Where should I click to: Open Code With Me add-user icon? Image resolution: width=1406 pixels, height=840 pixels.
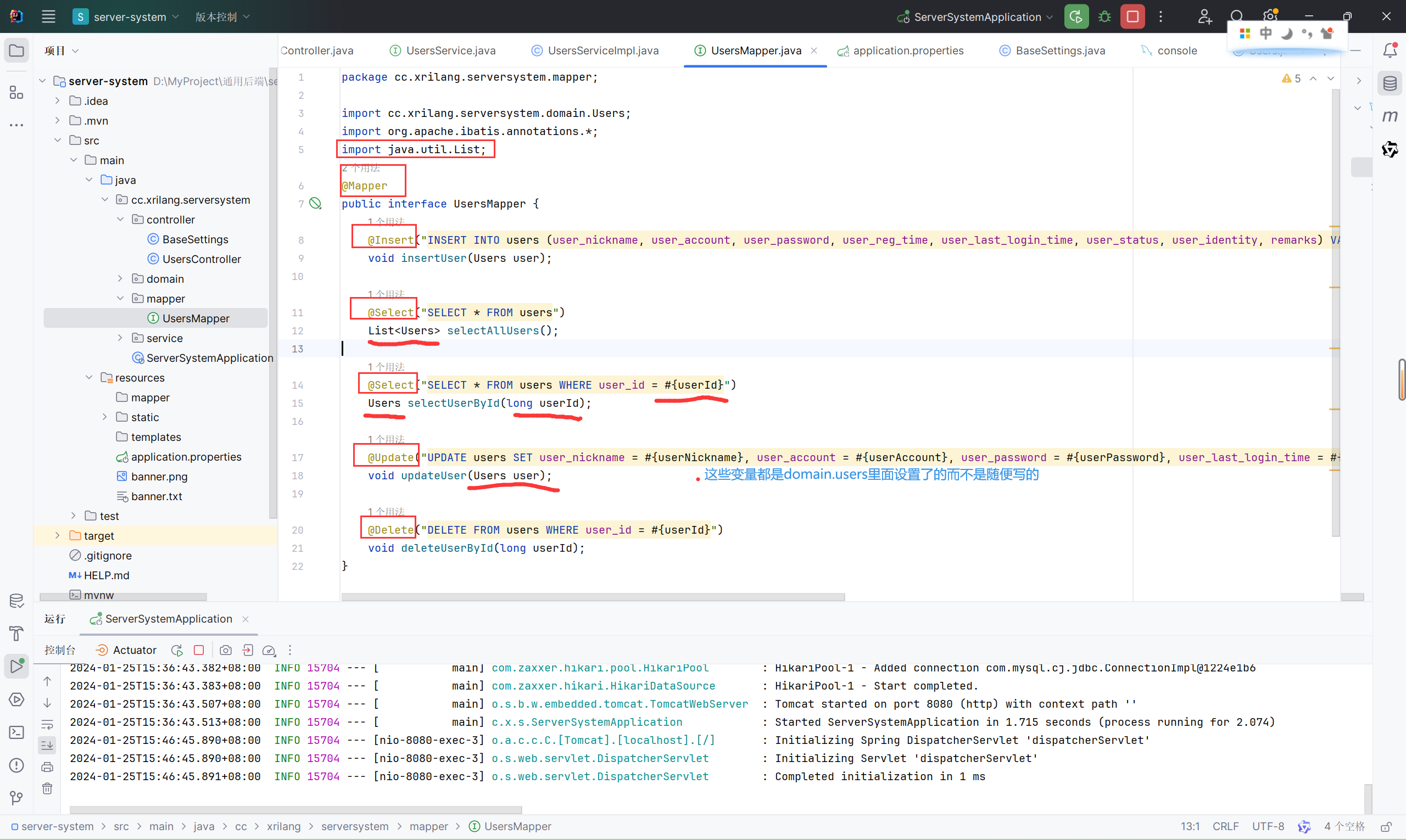(x=1204, y=16)
